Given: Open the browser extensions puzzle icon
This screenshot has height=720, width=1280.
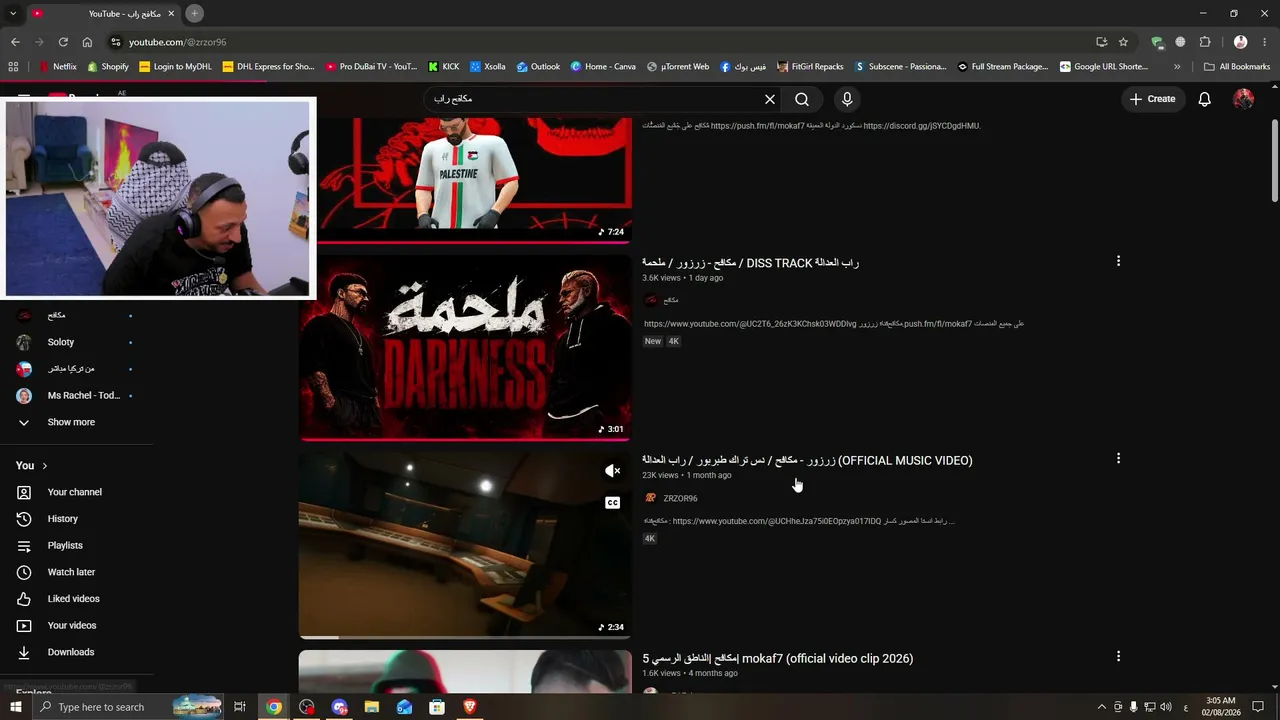Looking at the screenshot, I should click(x=1205, y=42).
